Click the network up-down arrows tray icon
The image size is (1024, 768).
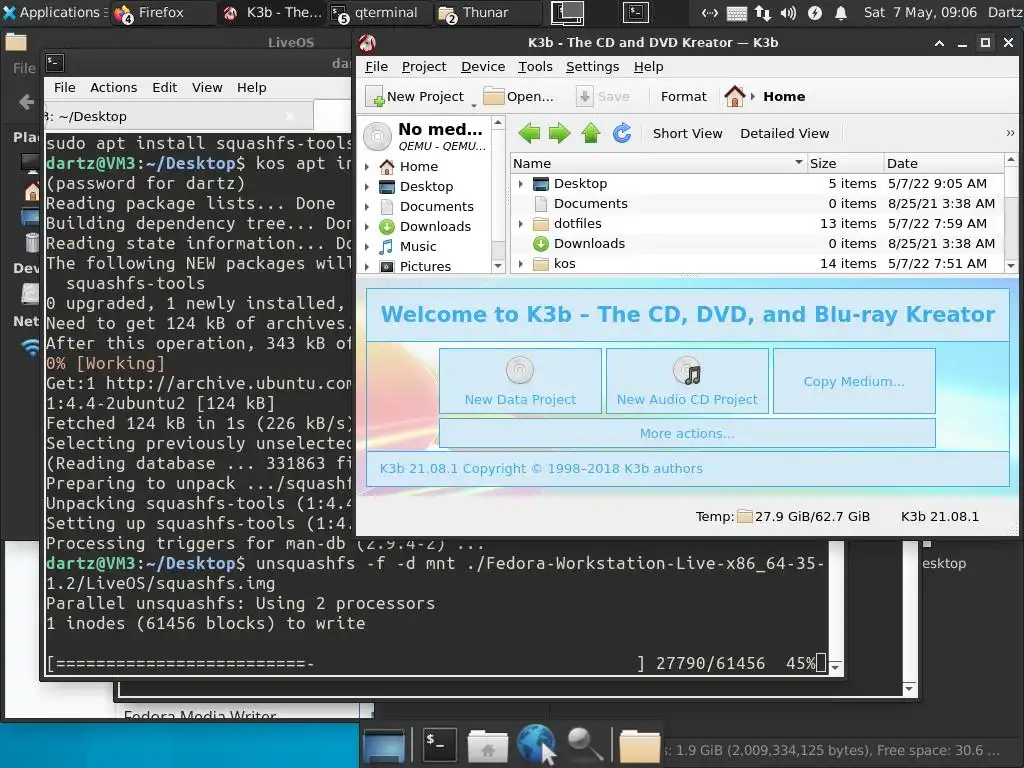tap(762, 12)
